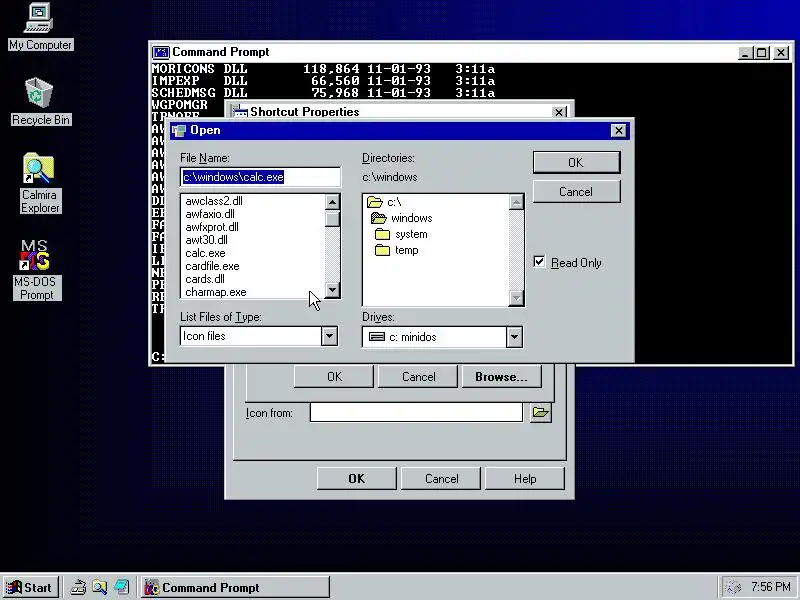Select calc.exe in file list

205,253
